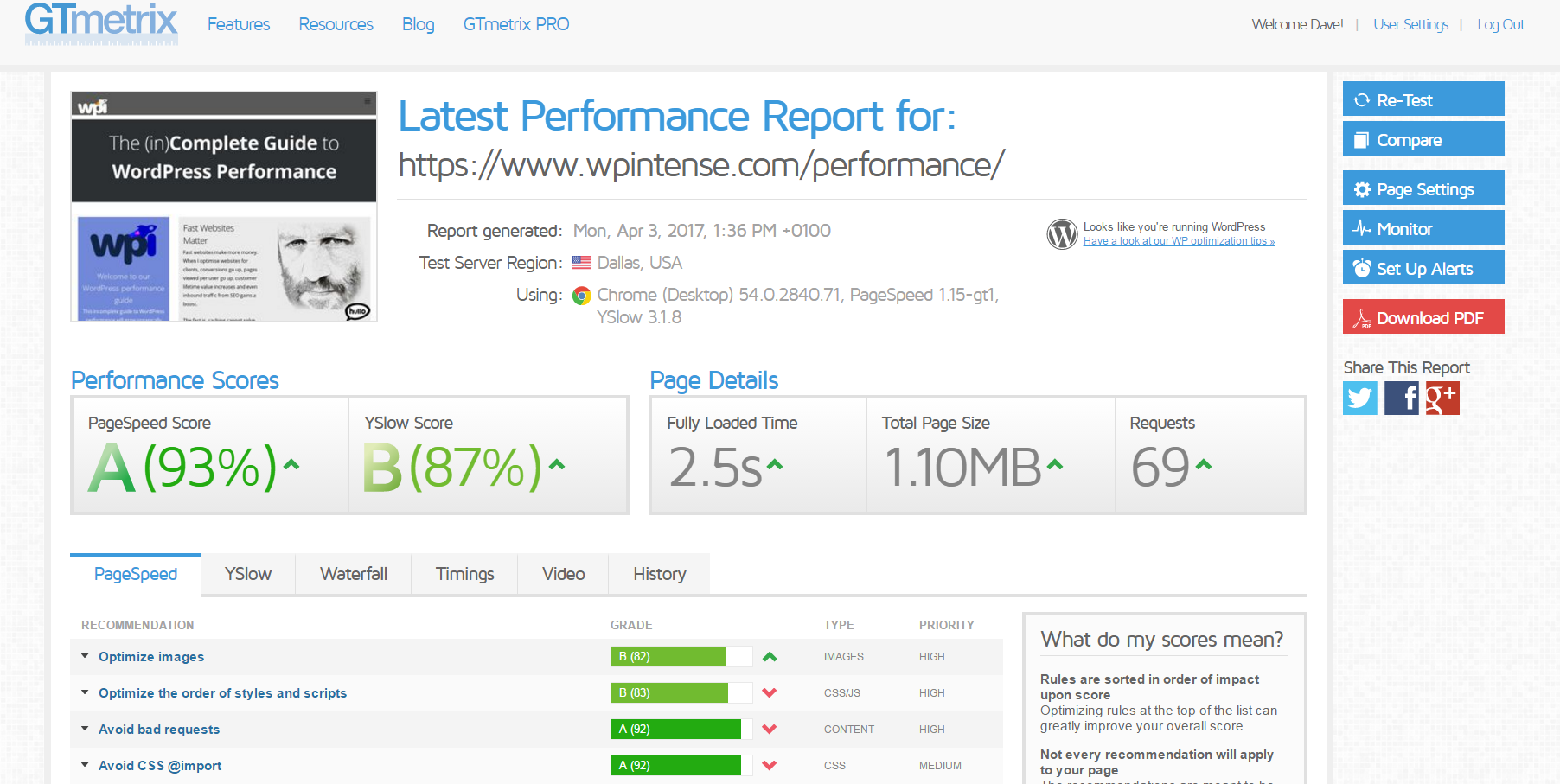The width and height of the screenshot is (1560, 784).
Task: Expand the Avoid bad requests recommendation
Action: coord(85,729)
